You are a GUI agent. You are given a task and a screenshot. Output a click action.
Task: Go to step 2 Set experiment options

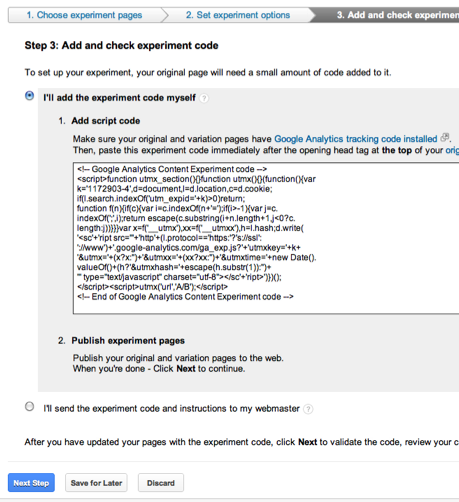tap(238, 15)
